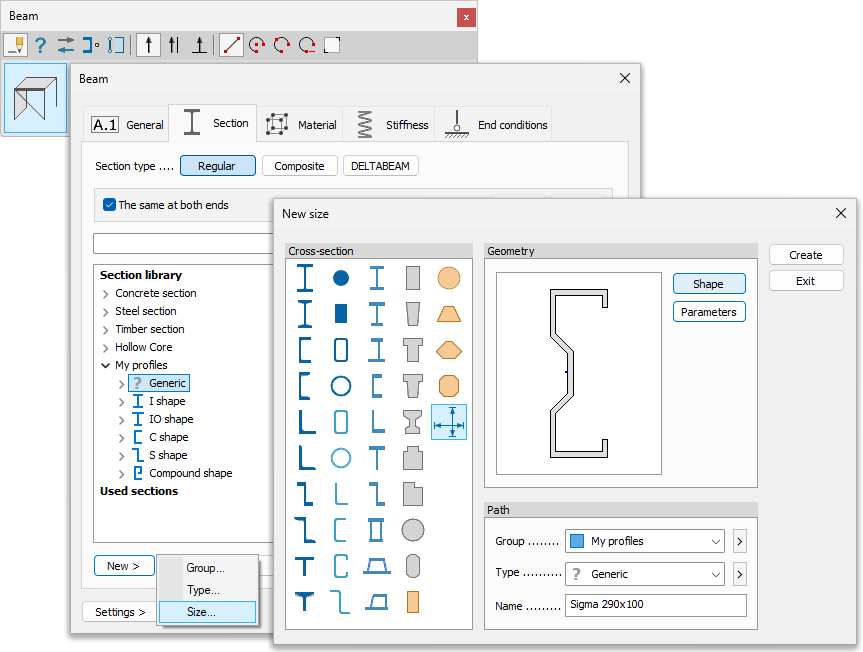Select the hexagonal cross-section icon
Image resolution: width=863 pixels, height=652 pixels.
tap(449, 350)
